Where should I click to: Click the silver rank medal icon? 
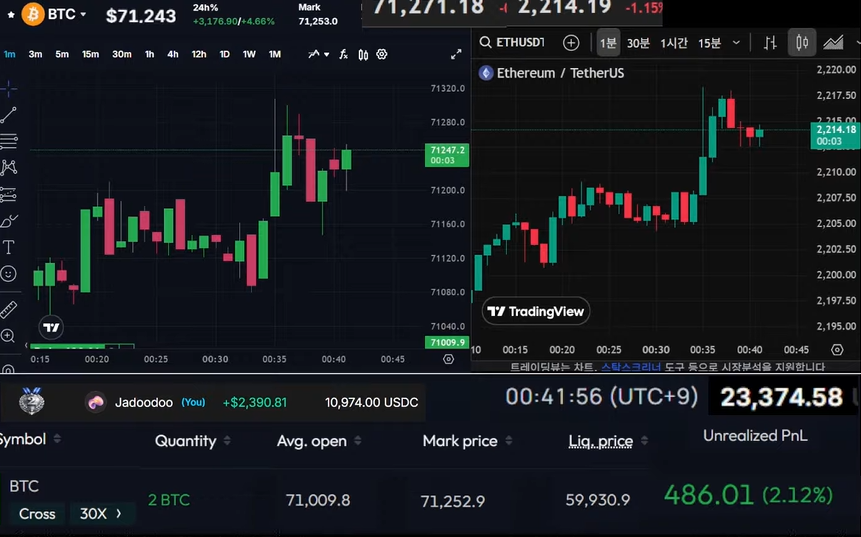31,401
